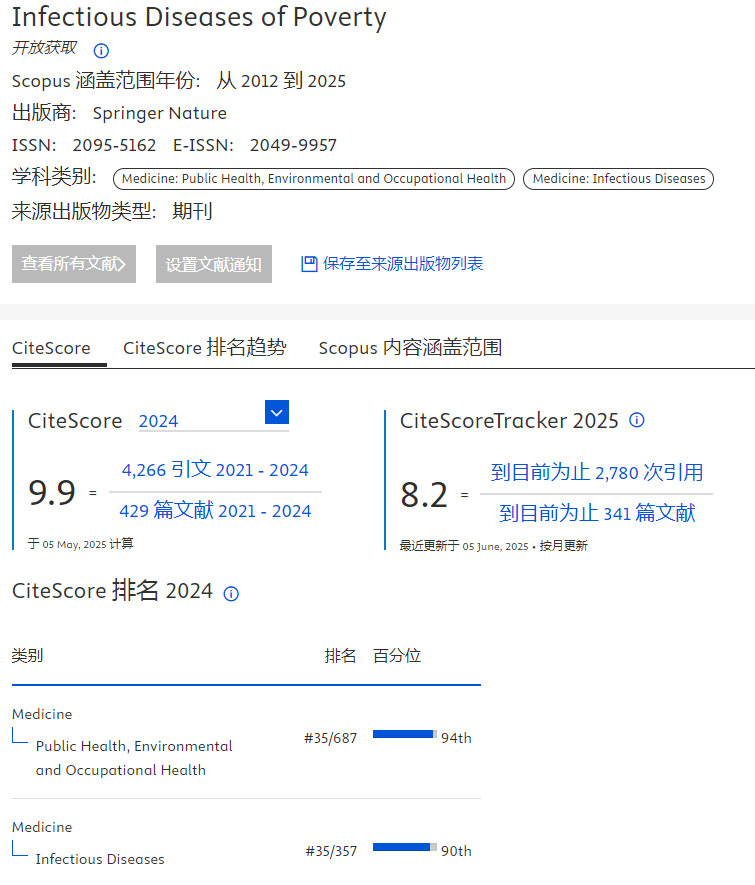755x885 pixels.
Task: Click Medicine: Infectious Diseases category tag
Action: (619, 179)
